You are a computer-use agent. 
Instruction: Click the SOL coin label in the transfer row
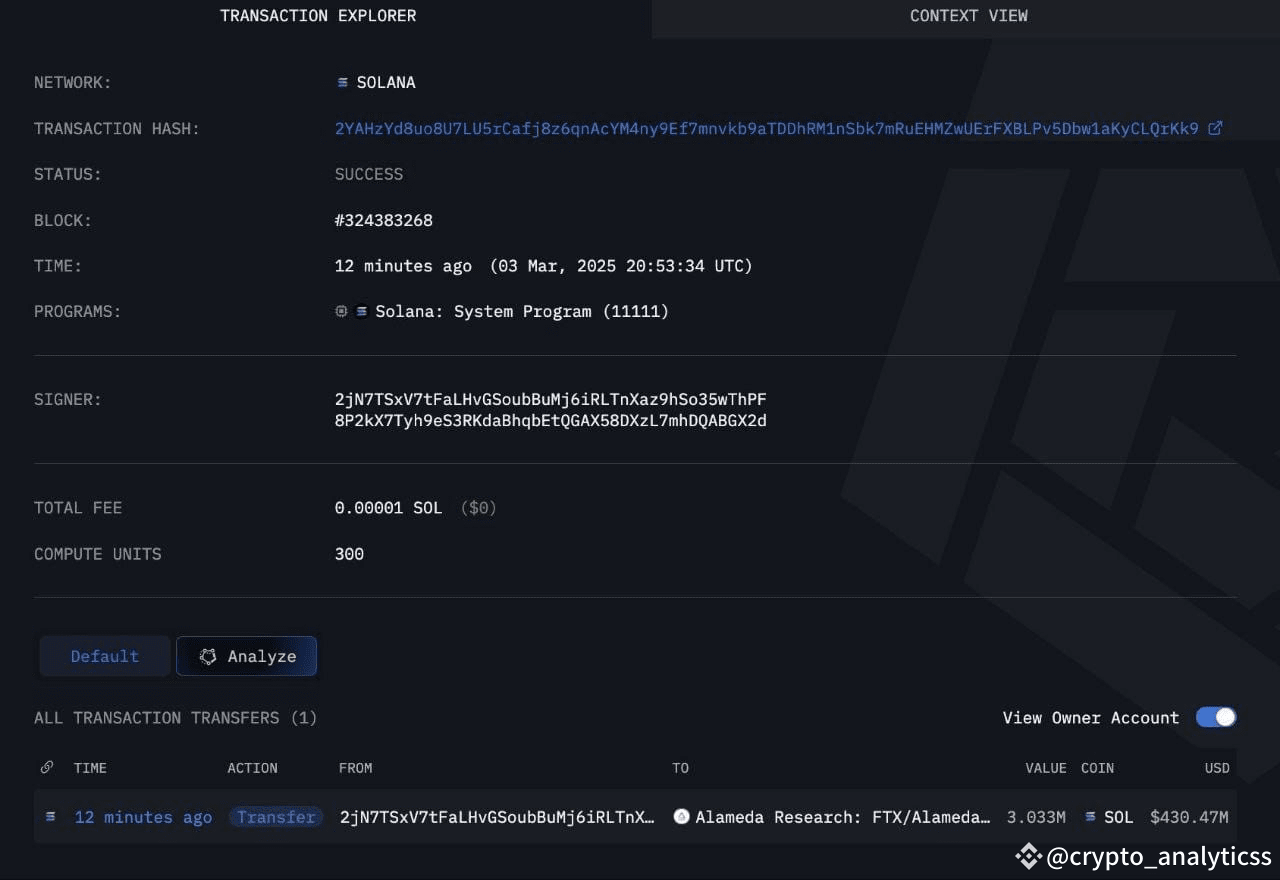[x=1119, y=817]
